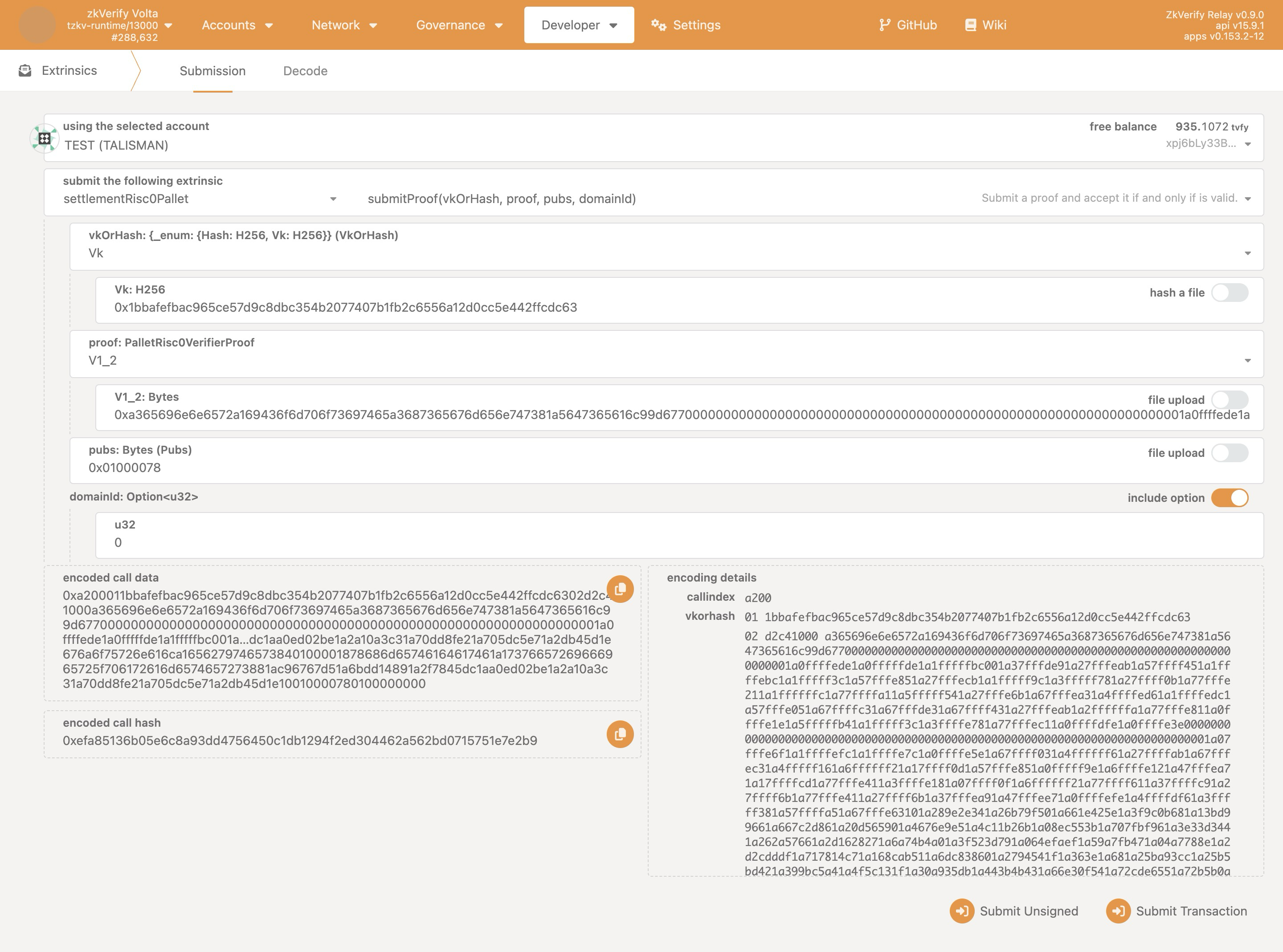Open GitHub via branch icon

884,25
